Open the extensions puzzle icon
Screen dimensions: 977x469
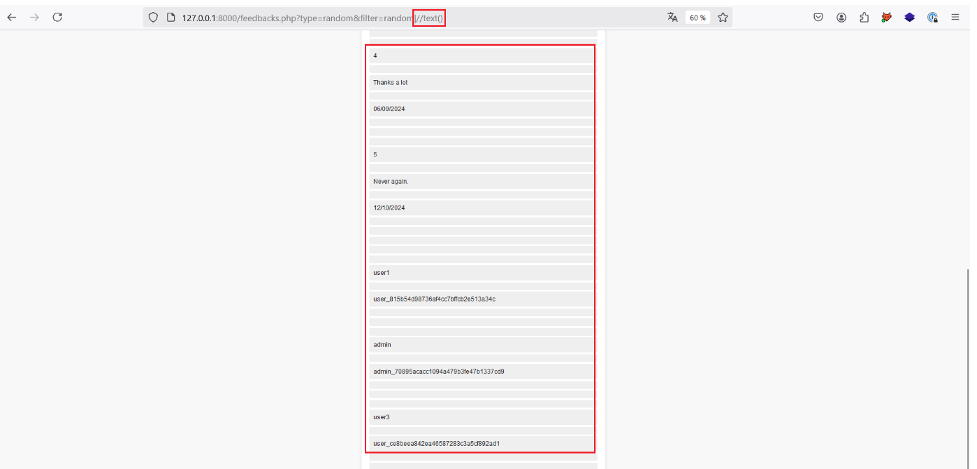tap(864, 18)
